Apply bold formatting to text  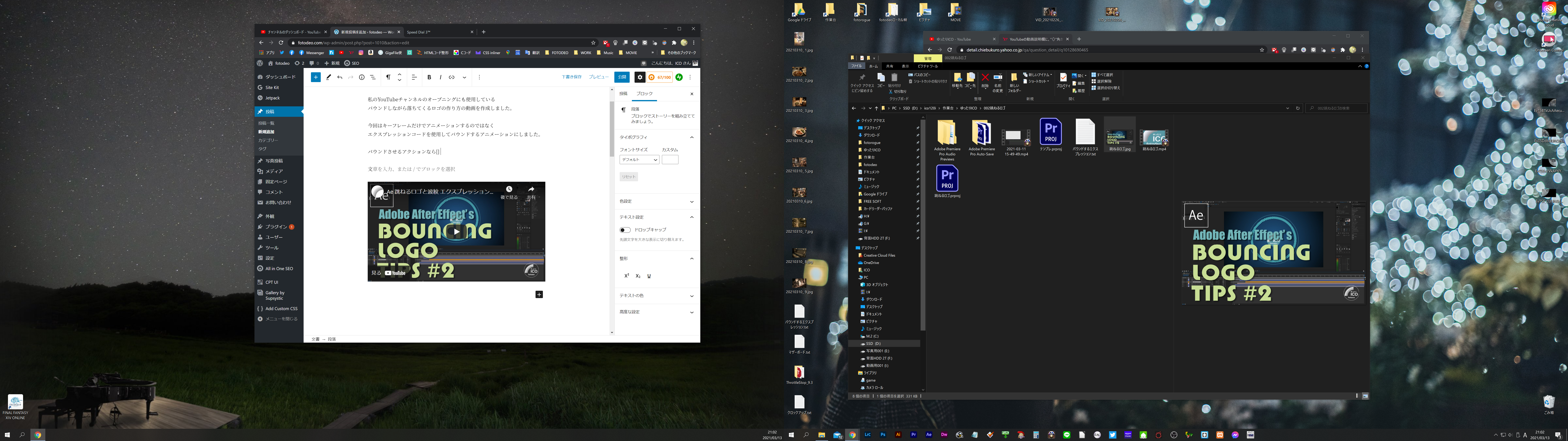429,77
